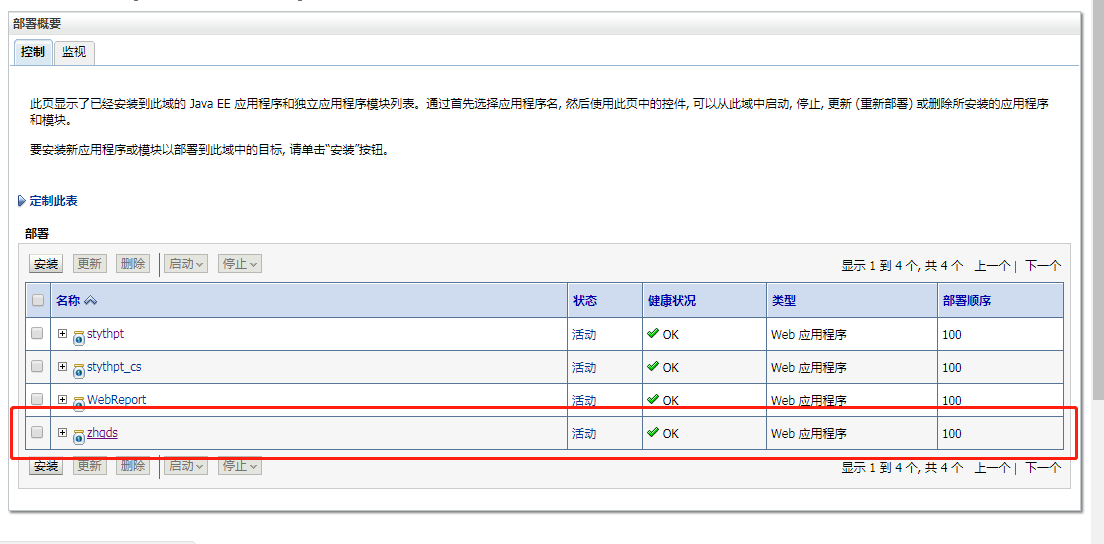Click the green OK checkmark for WebReport
The height and width of the screenshot is (544, 1104).
point(653,400)
